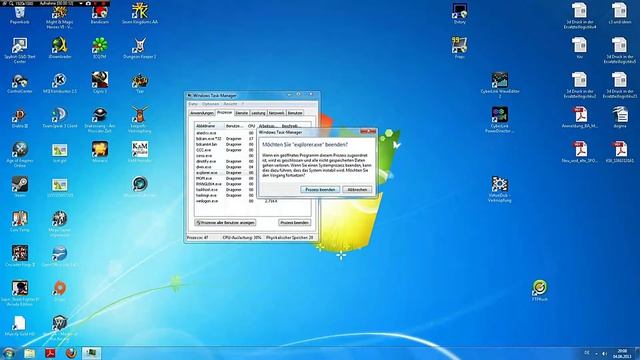Select the KaM Remake shortcut icon
The height and width of the screenshot is (360, 640).
coord(140,152)
